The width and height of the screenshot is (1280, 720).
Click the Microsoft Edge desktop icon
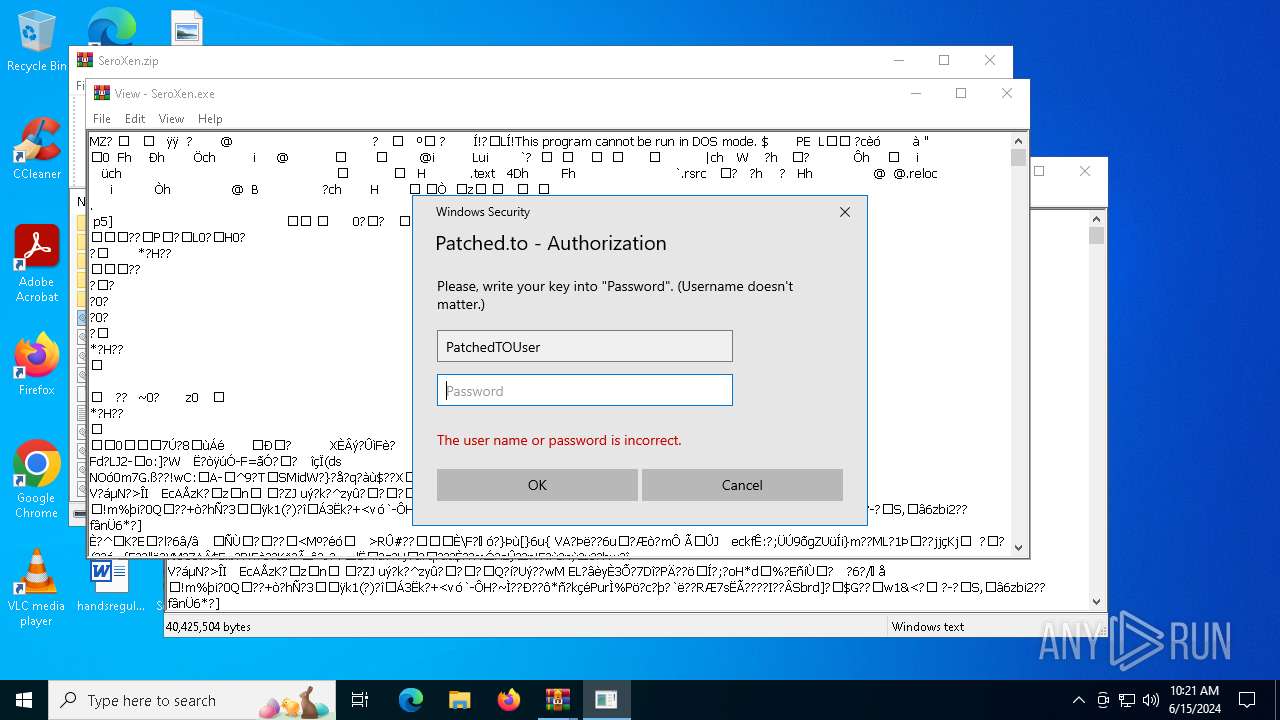[x=112, y=26]
